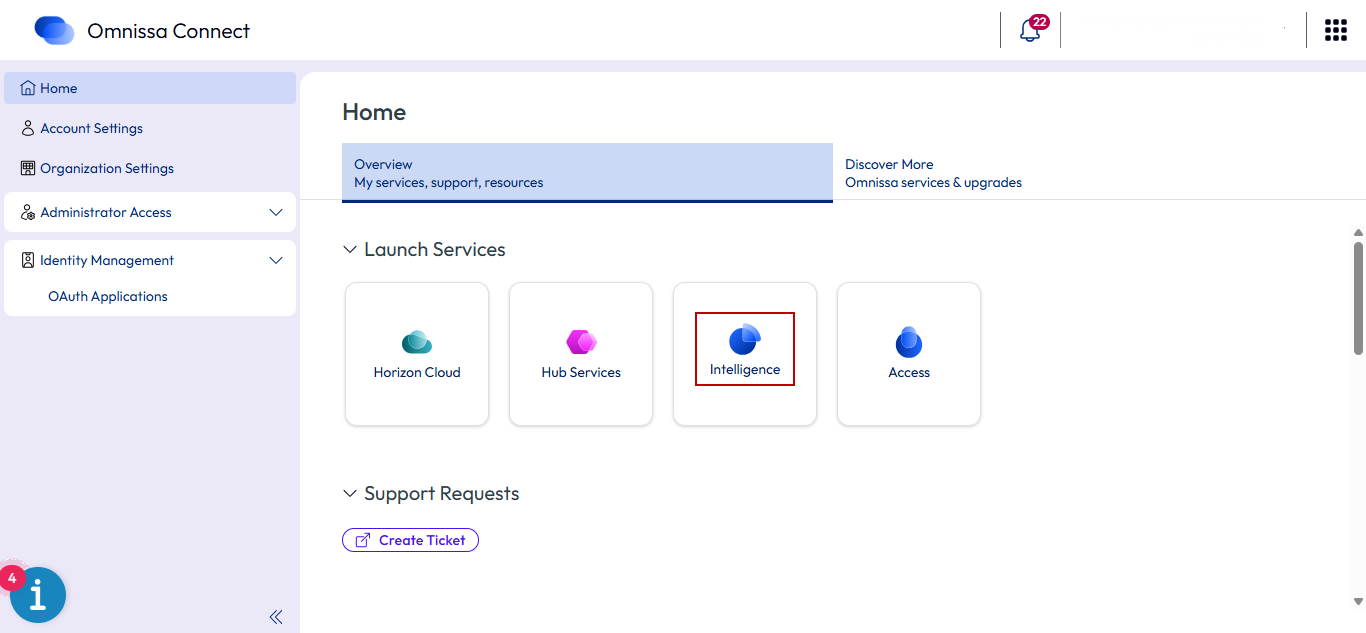The height and width of the screenshot is (633, 1366).
Task: Collapse the sidebar with double-chevron icon
Action: (276, 617)
